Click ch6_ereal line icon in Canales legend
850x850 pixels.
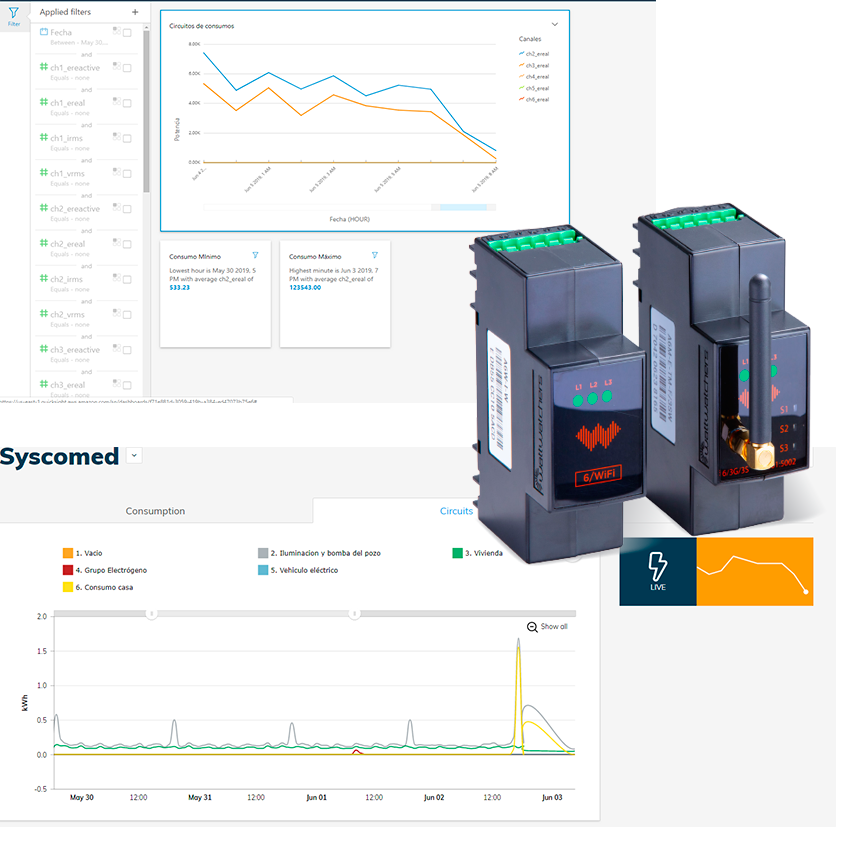521,99
